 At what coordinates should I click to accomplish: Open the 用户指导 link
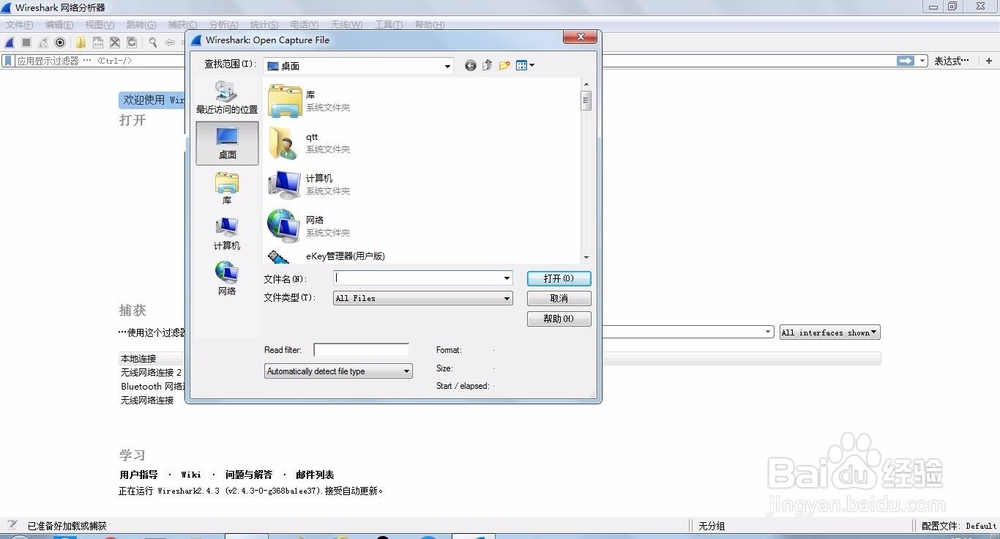click(138, 475)
